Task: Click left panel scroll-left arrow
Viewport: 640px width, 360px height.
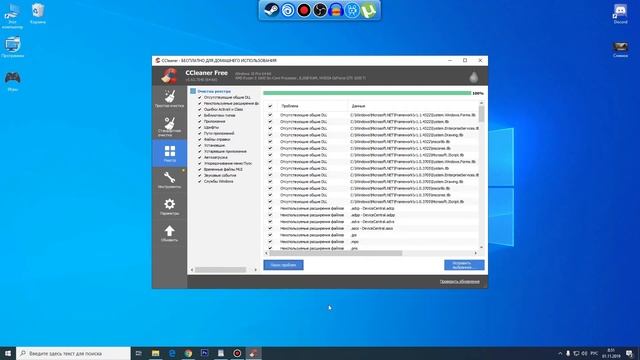Action: tap(192, 270)
